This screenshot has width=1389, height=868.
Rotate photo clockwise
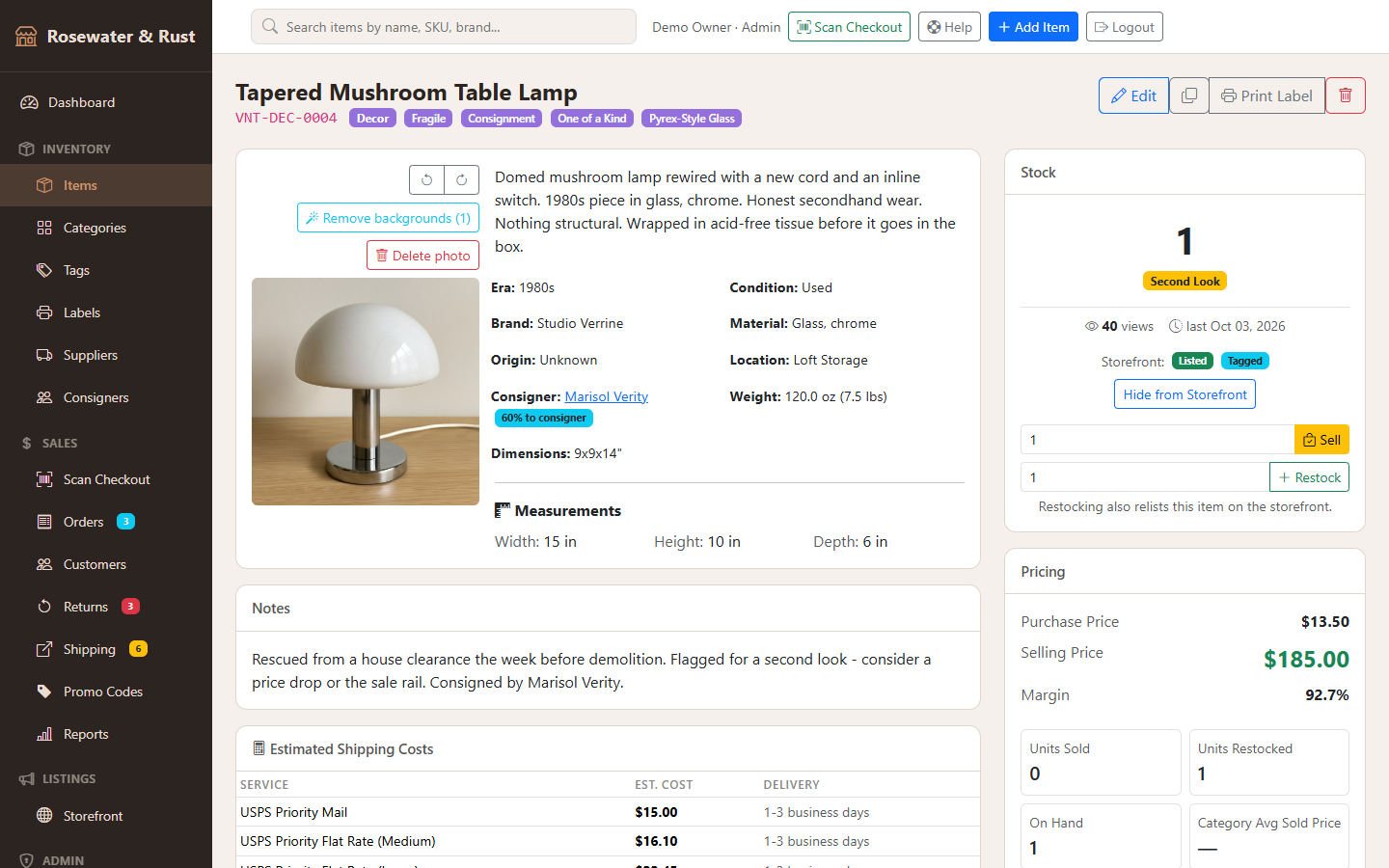tap(461, 179)
